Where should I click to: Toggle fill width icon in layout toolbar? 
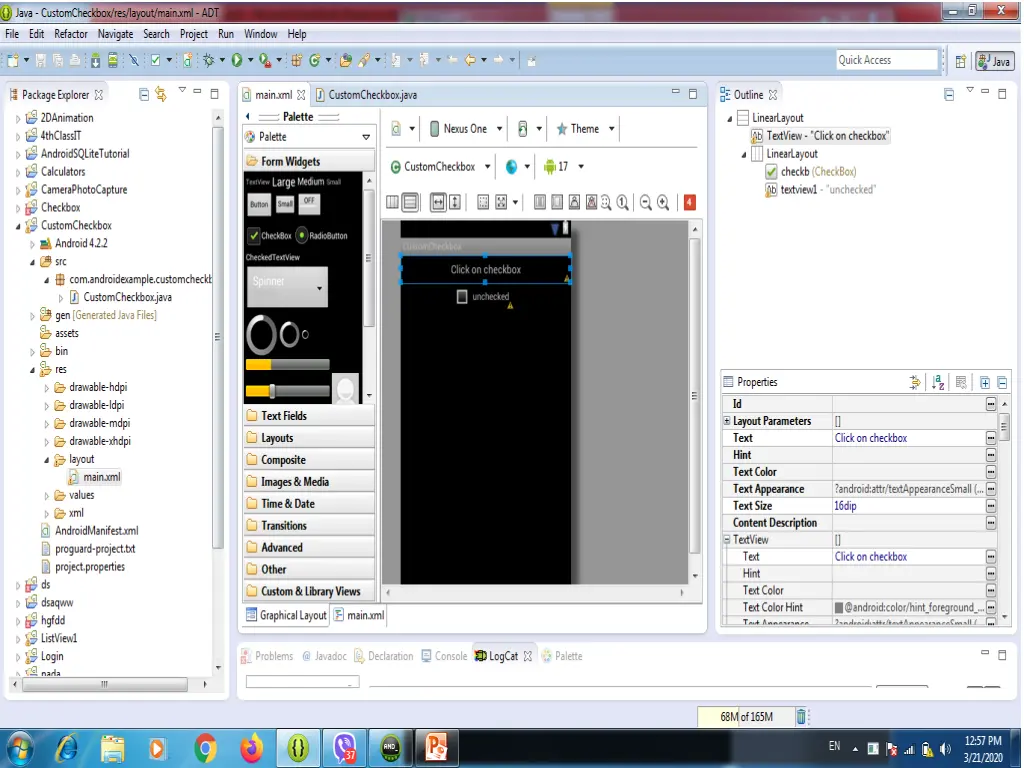[438, 202]
